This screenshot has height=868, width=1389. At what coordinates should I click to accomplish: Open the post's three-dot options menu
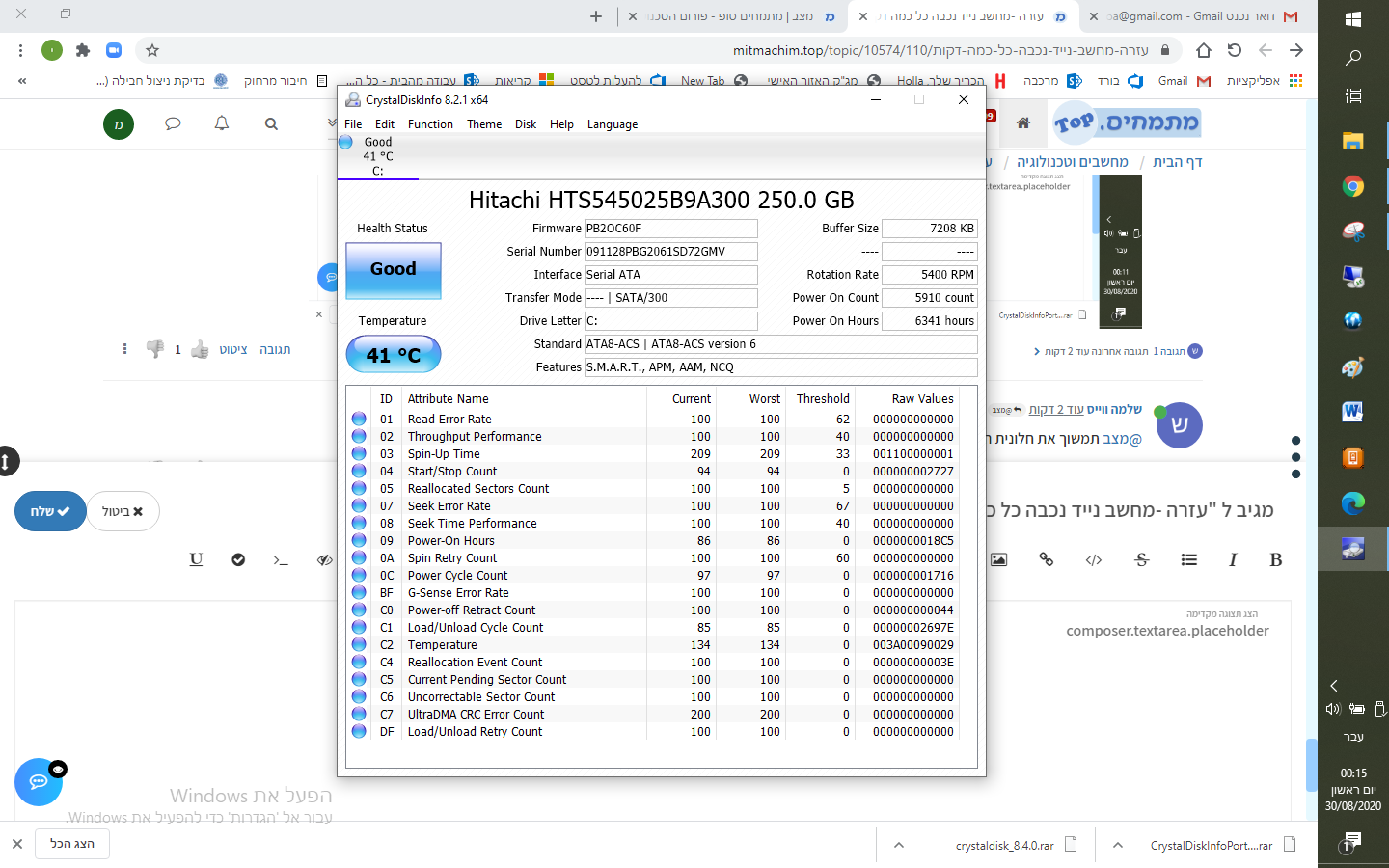tap(124, 349)
